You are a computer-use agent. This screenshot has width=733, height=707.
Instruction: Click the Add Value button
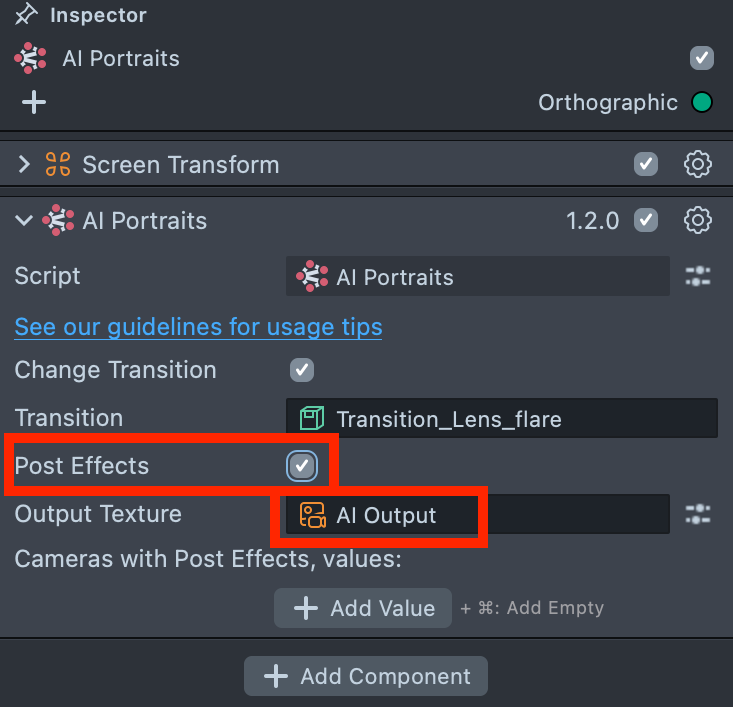click(x=363, y=607)
